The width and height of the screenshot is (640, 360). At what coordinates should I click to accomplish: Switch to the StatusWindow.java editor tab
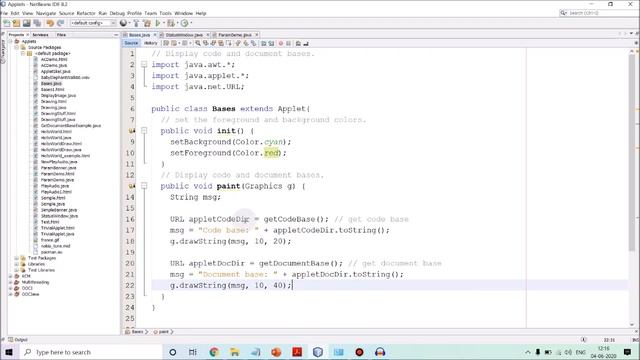click(x=184, y=35)
